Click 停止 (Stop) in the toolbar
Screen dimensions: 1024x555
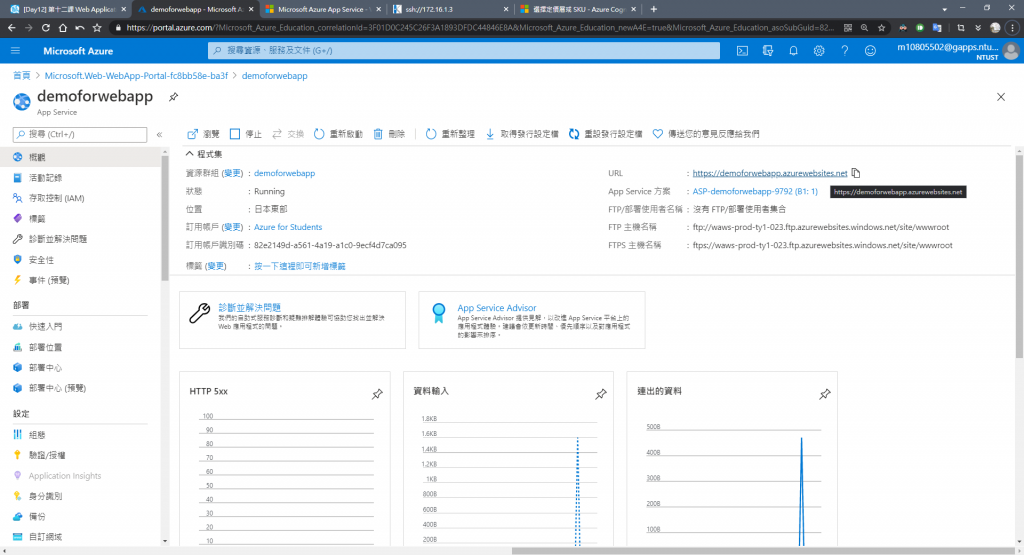(x=246, y=134)
